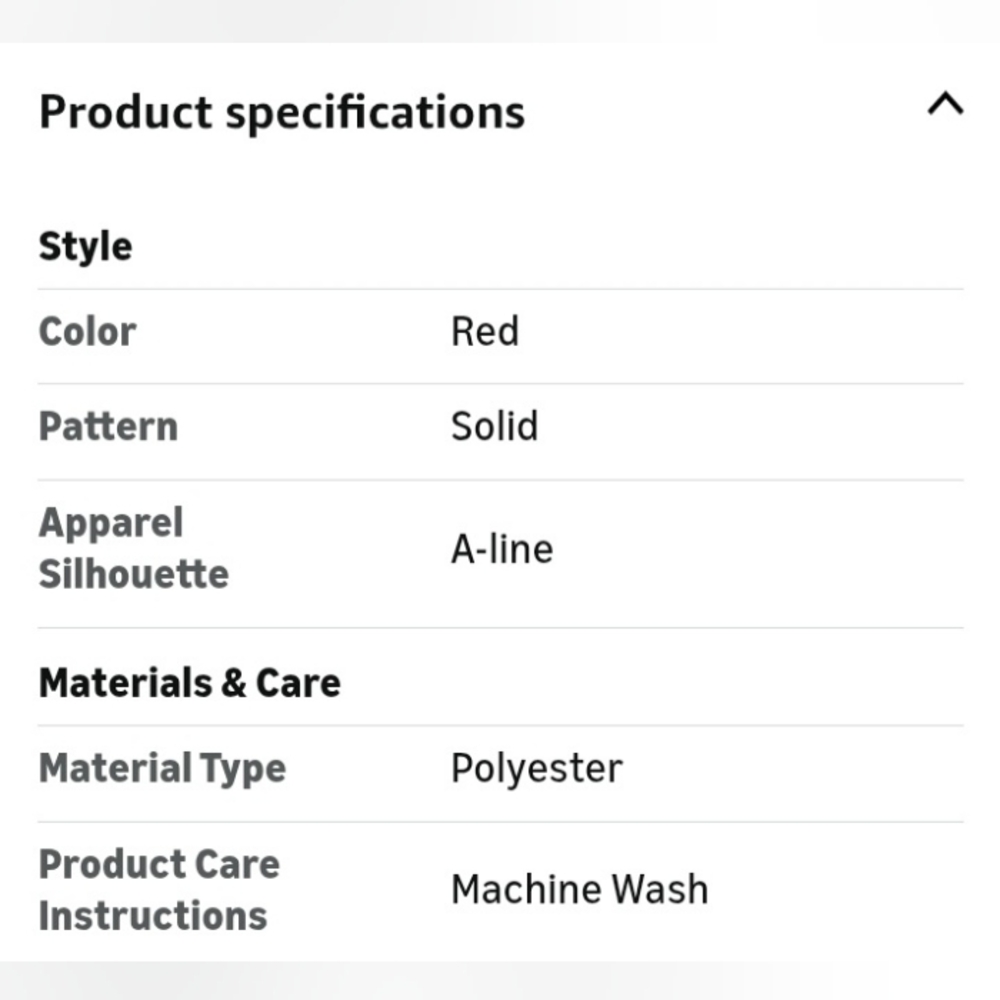This screenshot has width=1000, height=1000.
Task: Collapse the Product specifications section chevron
Action: coord(945,104)
